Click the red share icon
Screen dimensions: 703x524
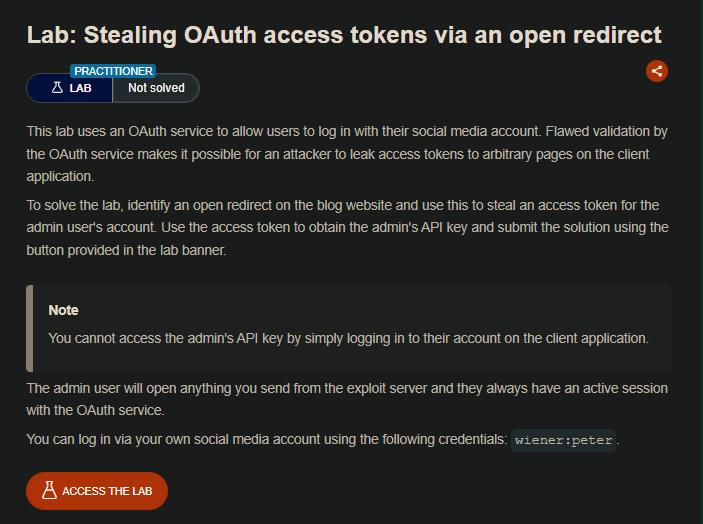tap(657, 71)
